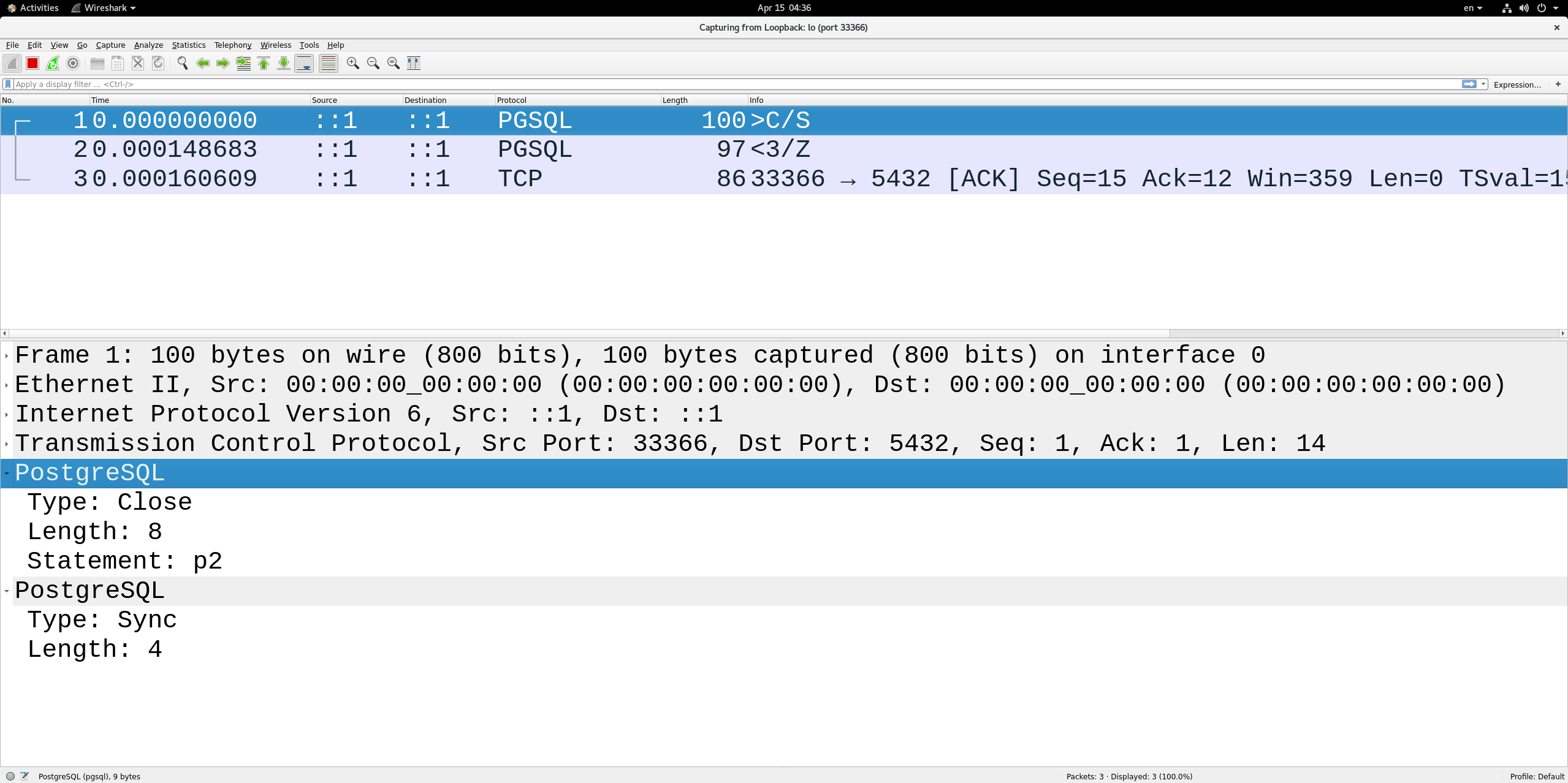Zoom out the main window text

[x=373, y=63]
